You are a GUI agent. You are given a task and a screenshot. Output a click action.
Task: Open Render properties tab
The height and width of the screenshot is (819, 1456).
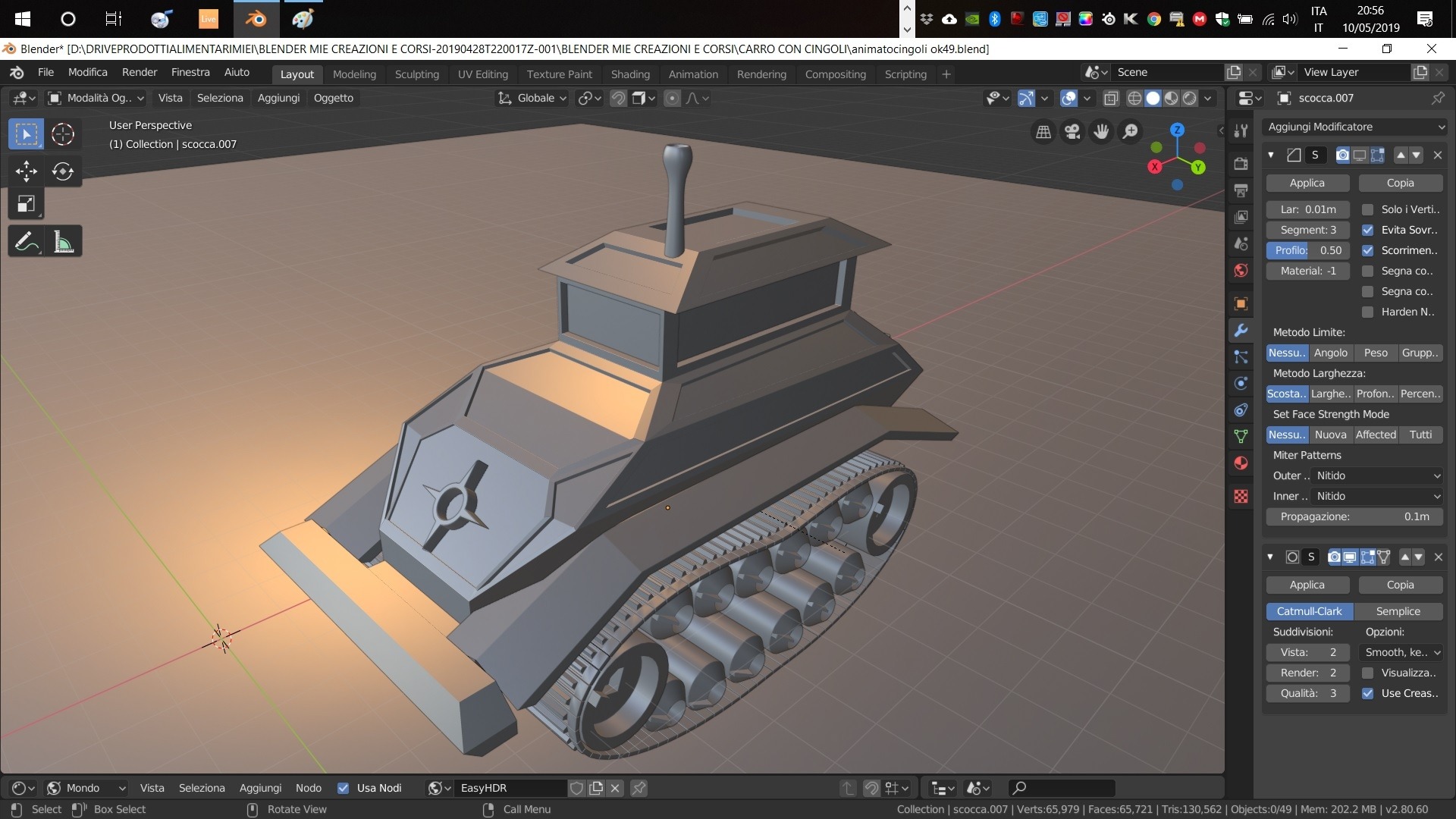pyautogui.click(x=1241, y=164)
